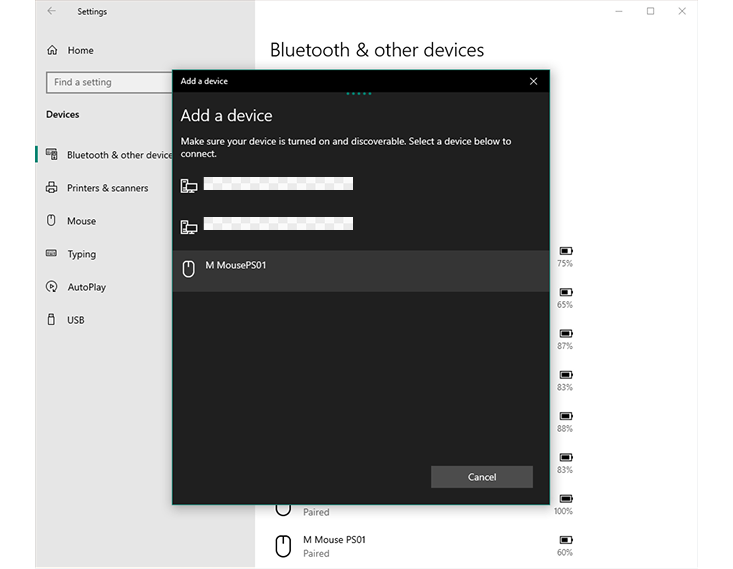This screenshot has width=733, height=569.
Task: Click the 60% battery indicator icon
Action: point(566,540)
